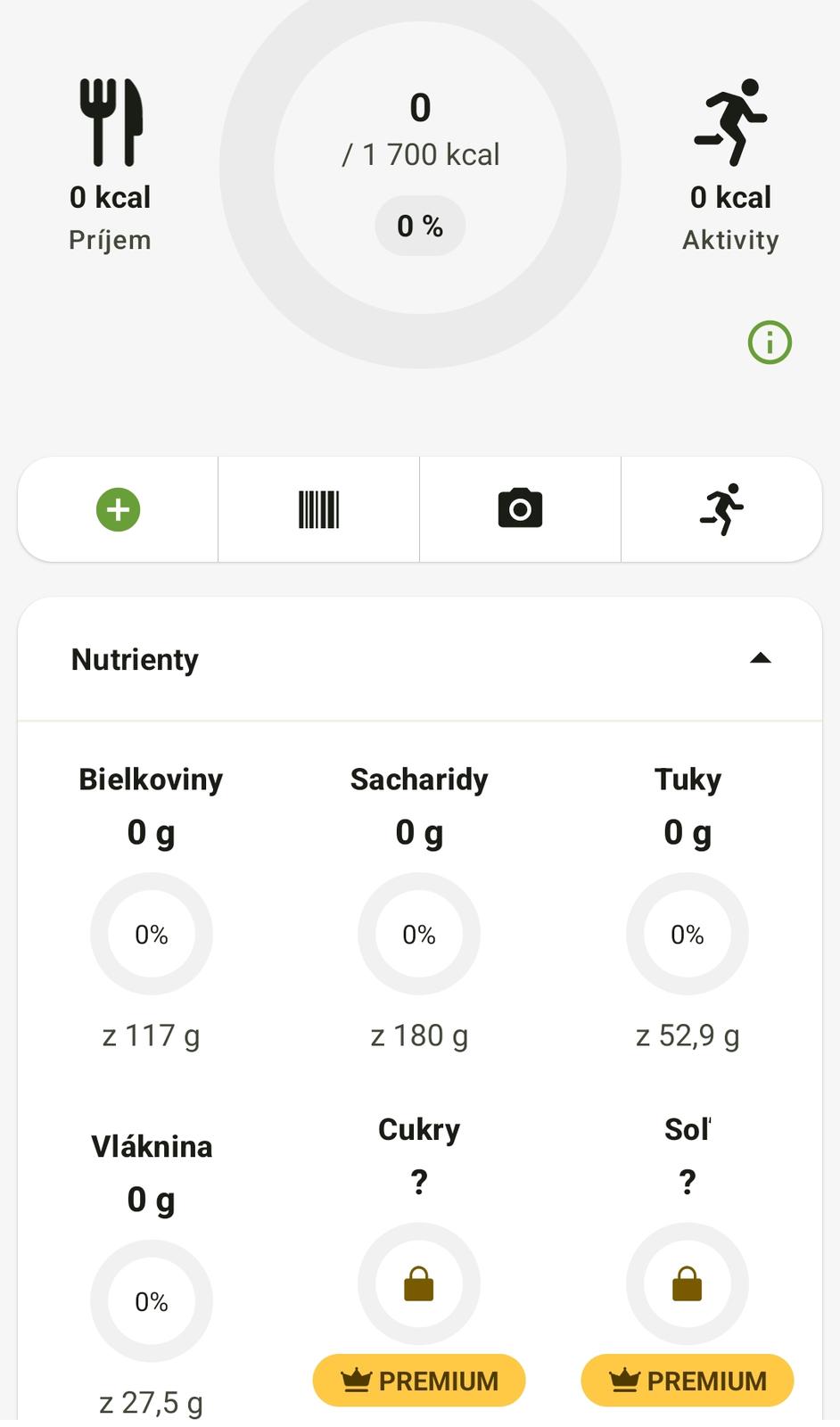Open the Vláknina 0% progress circle
840x1427 pixels.
click(152, 1301)
